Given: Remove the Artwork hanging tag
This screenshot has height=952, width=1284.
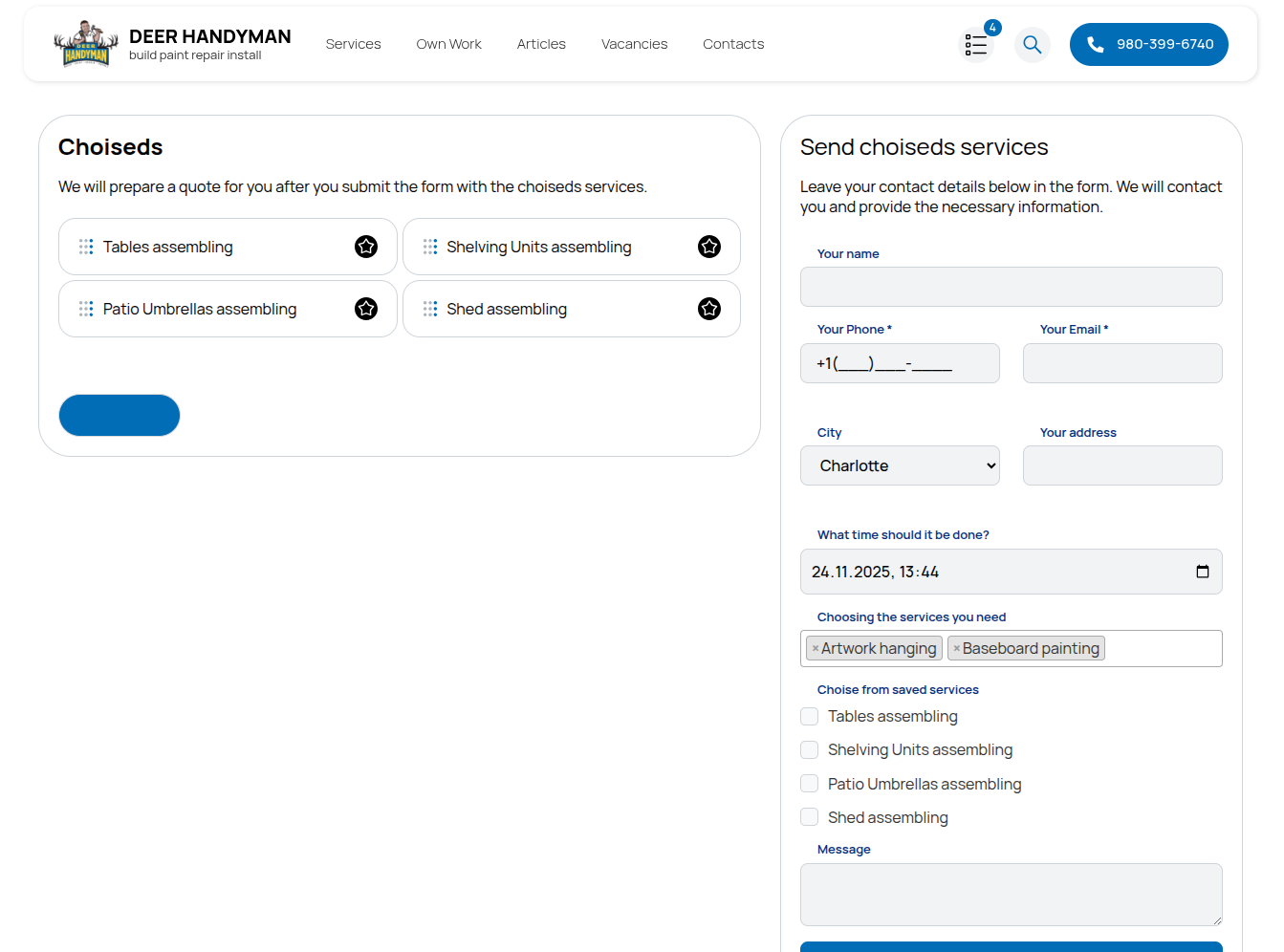Looking at the screenshot, I should point(816,649).
